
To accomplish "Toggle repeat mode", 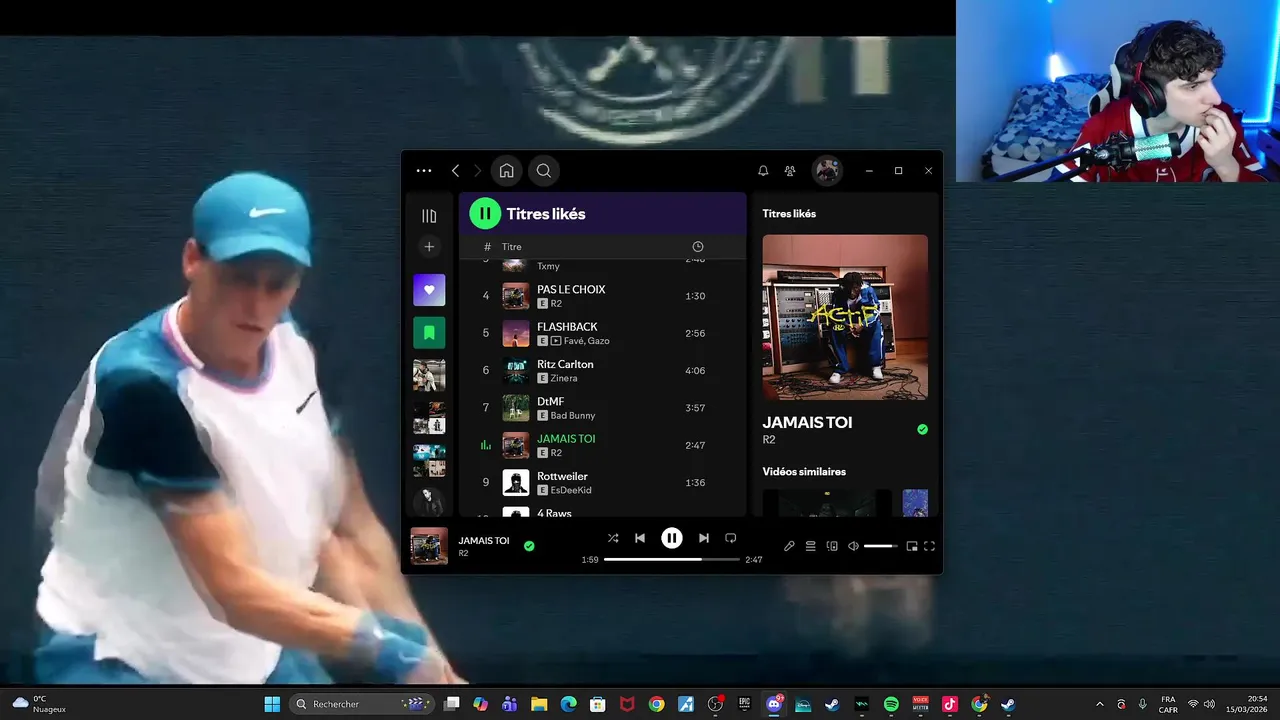I will 731,538.
